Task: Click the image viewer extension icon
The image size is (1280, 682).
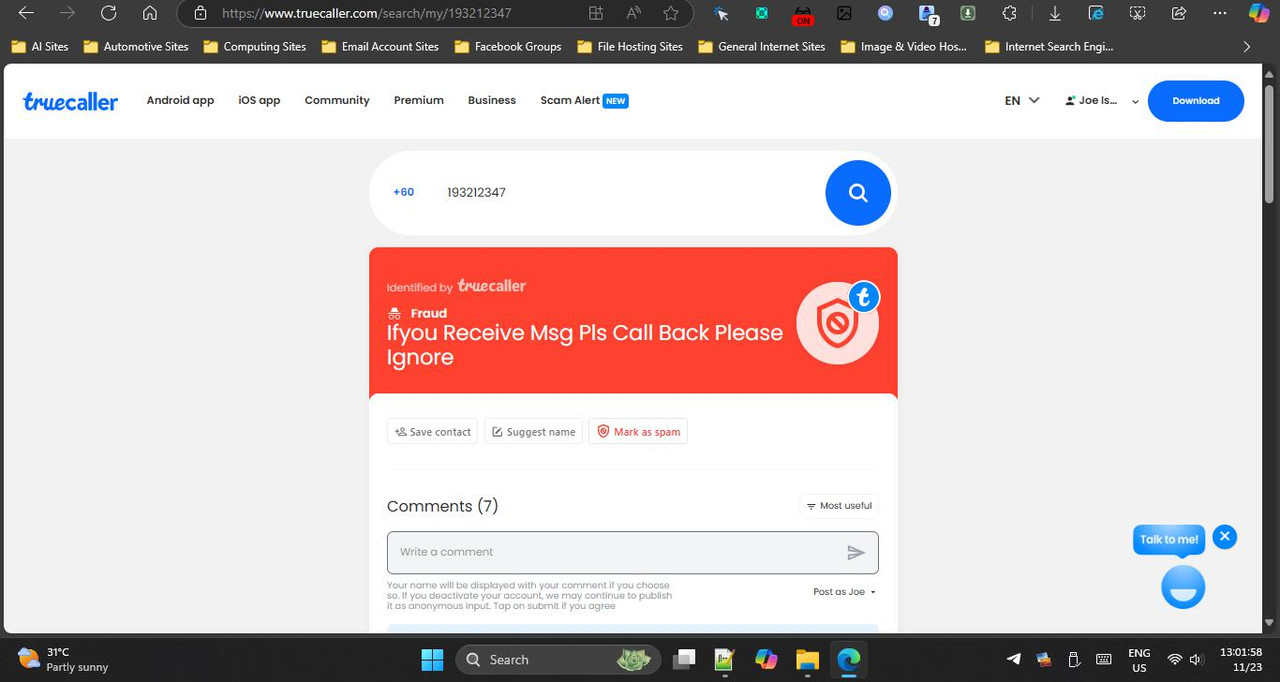Action: tap(844, 14)
